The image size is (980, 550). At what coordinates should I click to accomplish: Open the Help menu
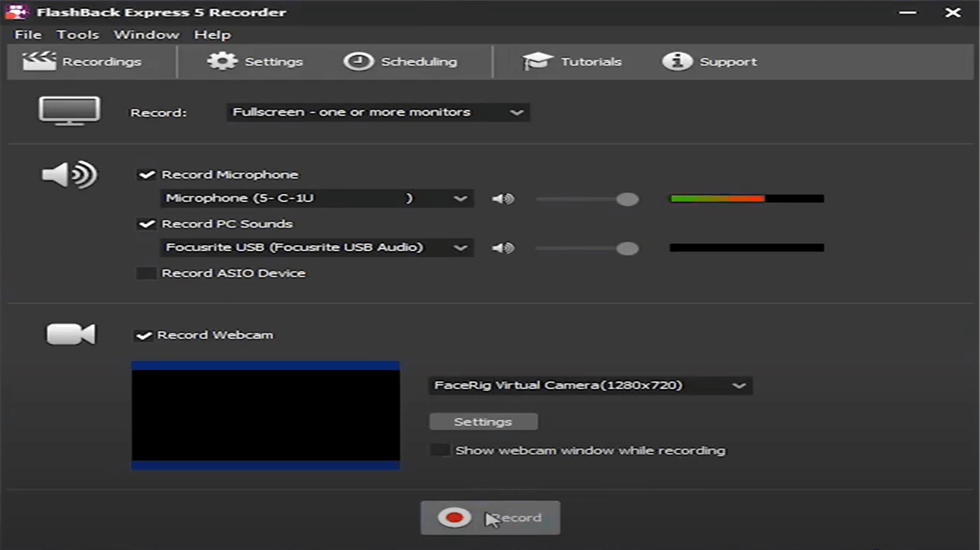point(212,34)
